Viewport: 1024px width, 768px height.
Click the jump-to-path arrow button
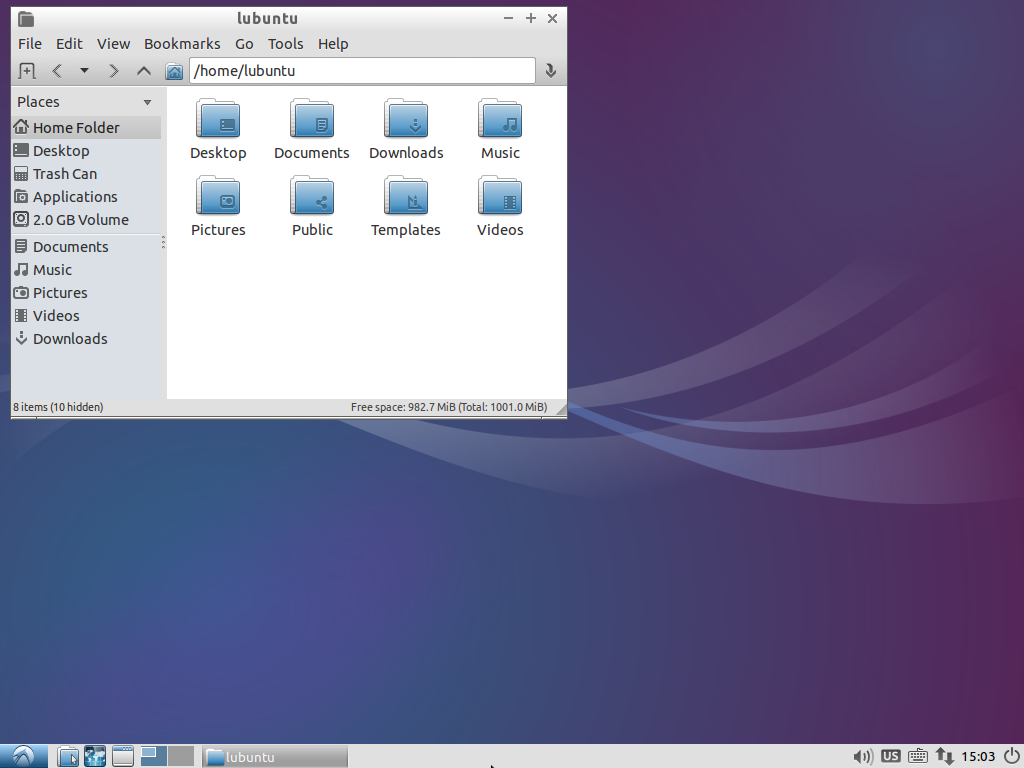point(551,71)
